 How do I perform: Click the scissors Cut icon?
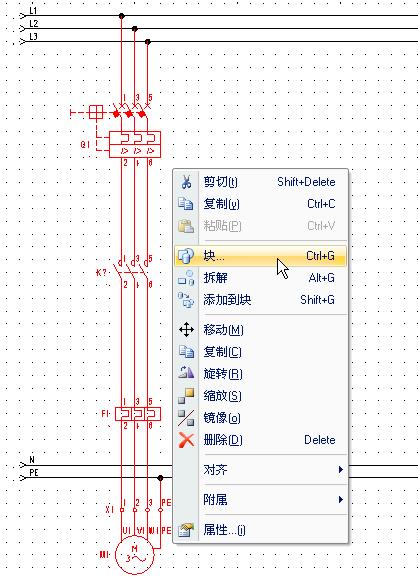186,182
